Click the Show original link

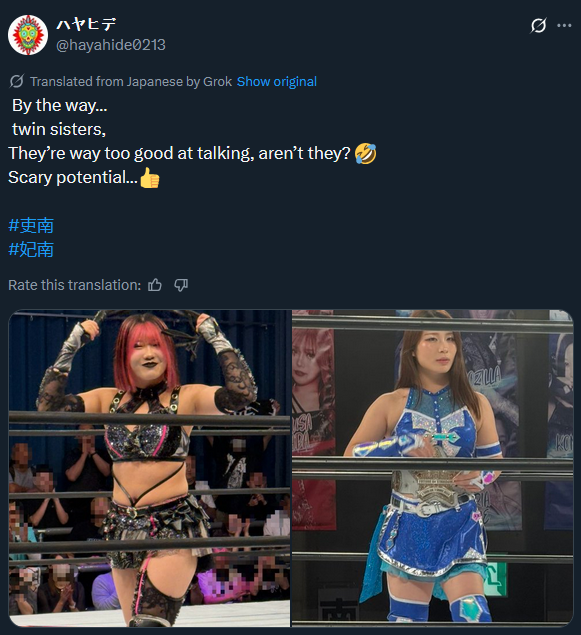277,81
